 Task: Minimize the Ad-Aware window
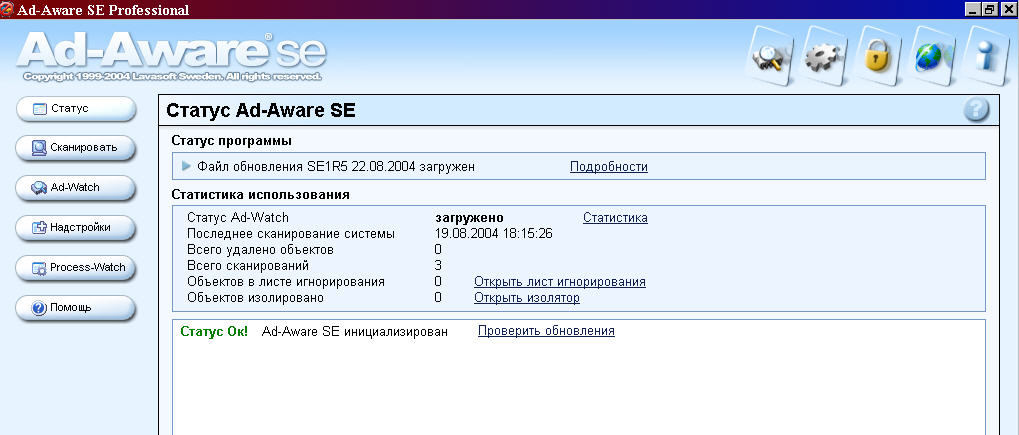coord(974,9)
